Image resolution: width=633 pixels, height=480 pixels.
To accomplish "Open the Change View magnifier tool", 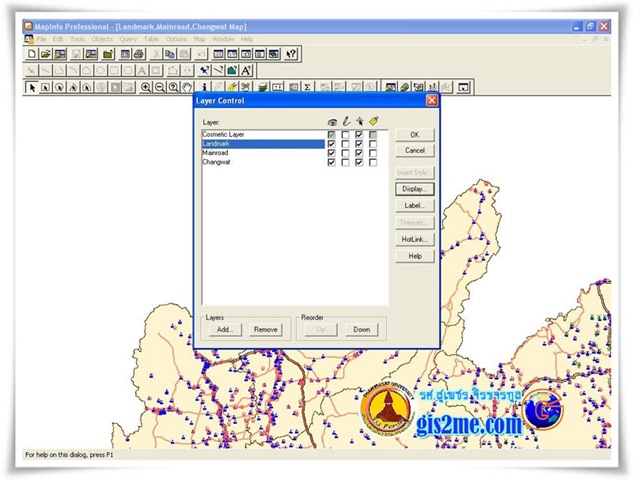I will click(173, 87).
